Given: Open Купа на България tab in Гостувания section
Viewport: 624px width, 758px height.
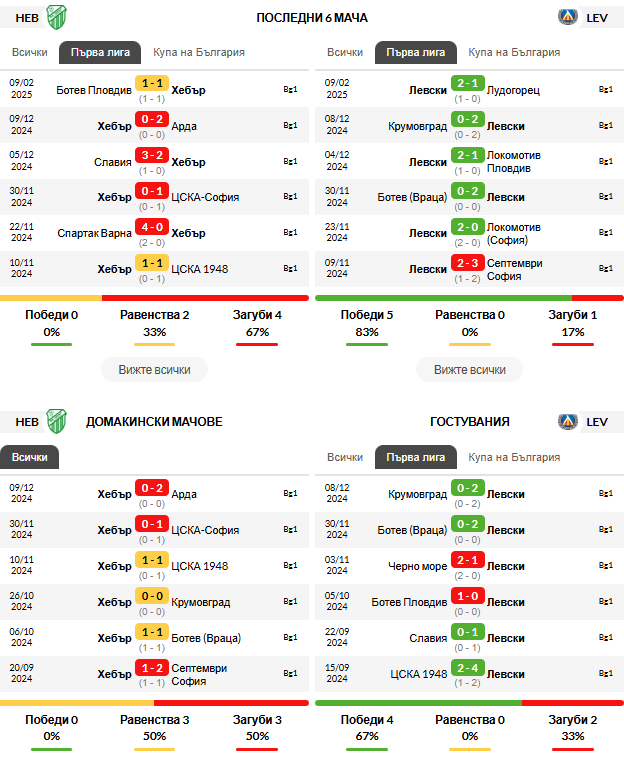Looking at the screenshot, I should (x=514, y=457).
